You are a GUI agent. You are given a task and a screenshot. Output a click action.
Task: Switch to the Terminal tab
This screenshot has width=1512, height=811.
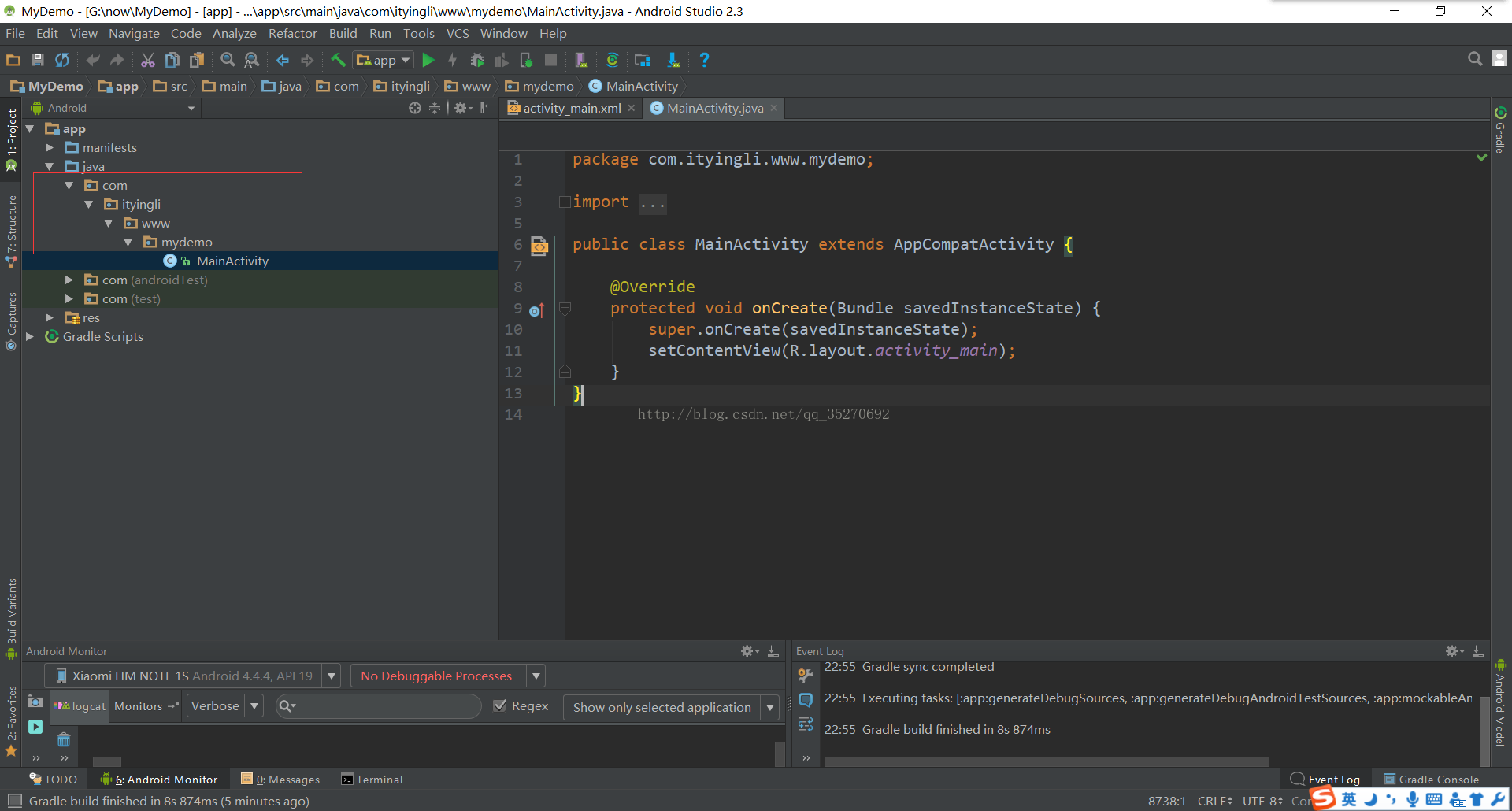pos(372,780)
